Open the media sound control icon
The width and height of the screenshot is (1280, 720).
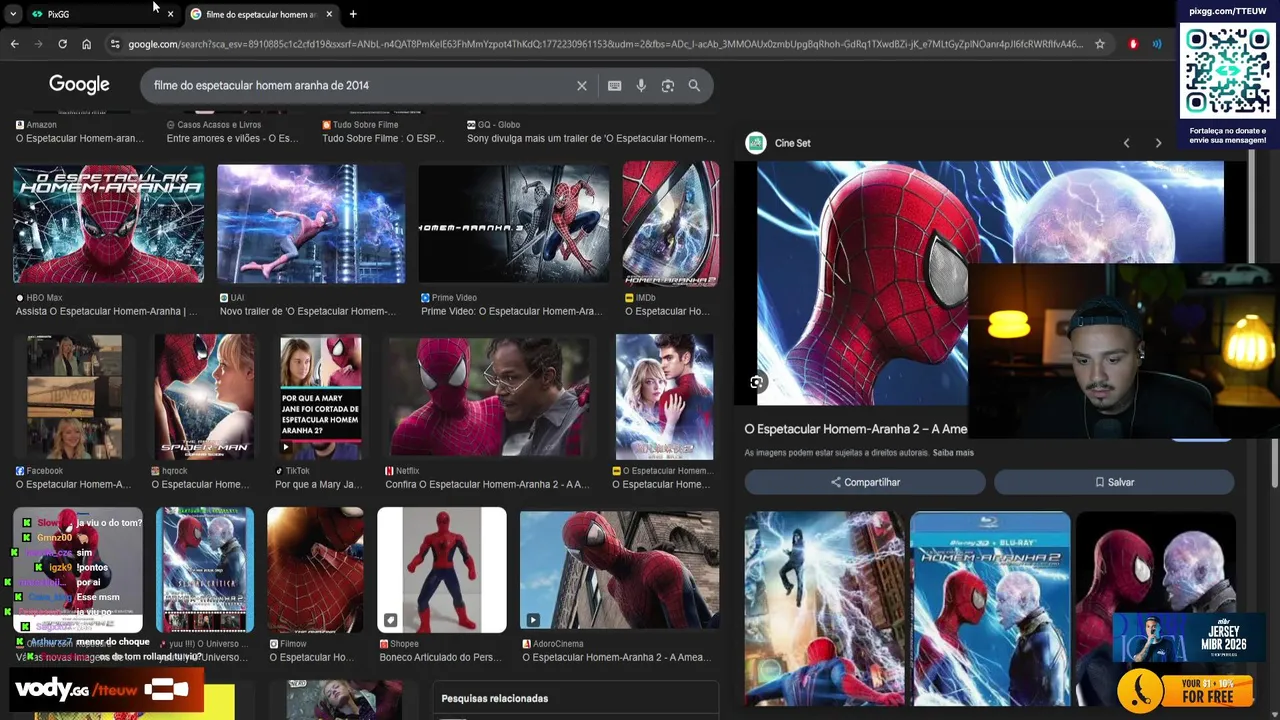tap(1157, 44)
